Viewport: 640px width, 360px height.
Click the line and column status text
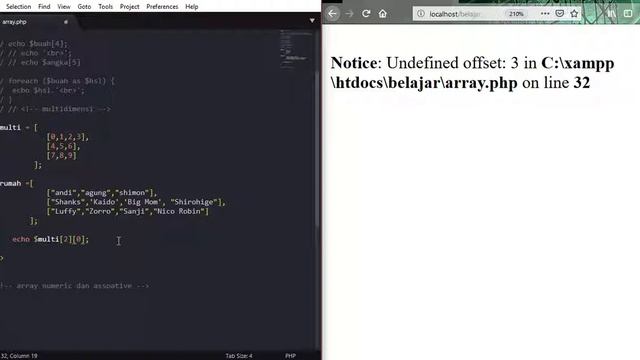point(19,356)
